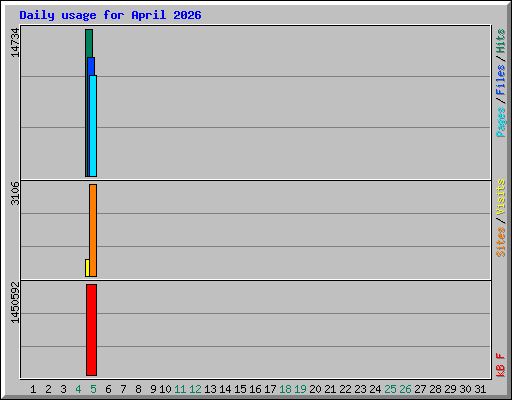Screen dimensions: 512x400
Task: Select the 1450592 axis value
Action: pos(15,303)
